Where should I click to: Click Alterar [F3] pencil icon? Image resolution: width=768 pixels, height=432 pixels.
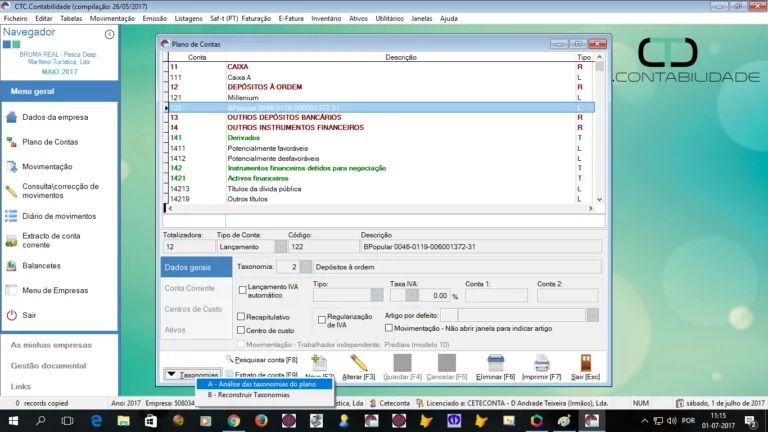click(x=359, y=363)
